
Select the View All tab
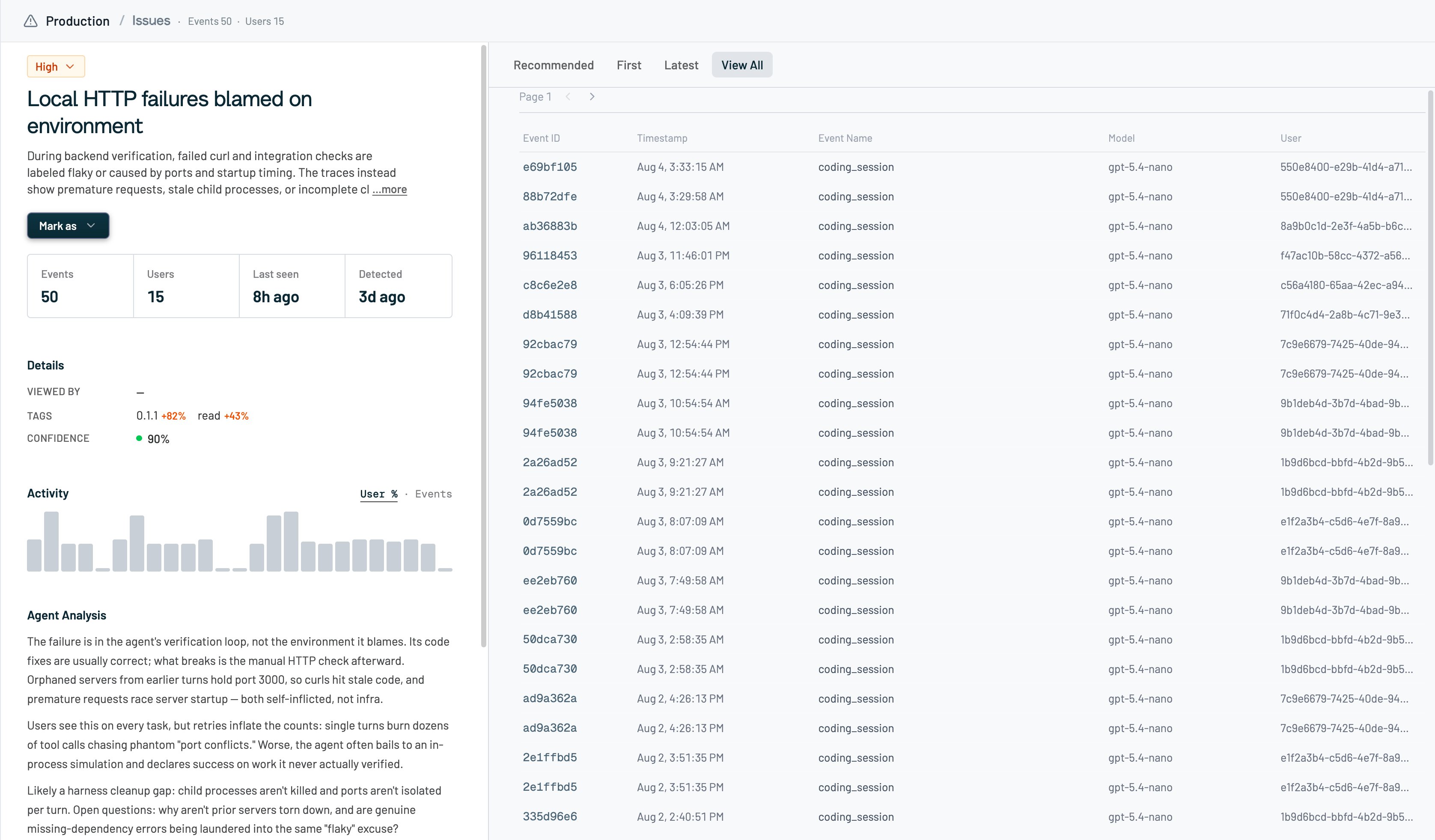[742, 65]
